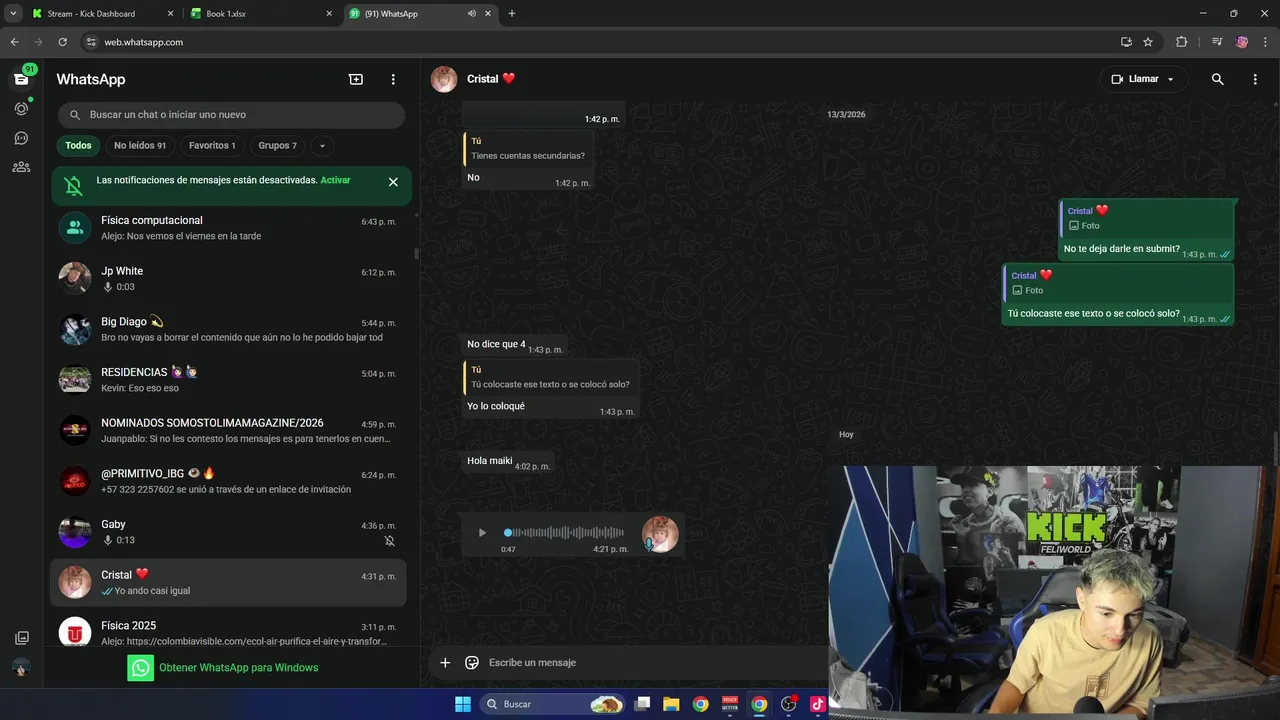Image resolution: width=1280 pixels, height=720 pixels.
Task: Open quoted message 'Tienes cuentas secundarias?'
Action: click(527, 149)
